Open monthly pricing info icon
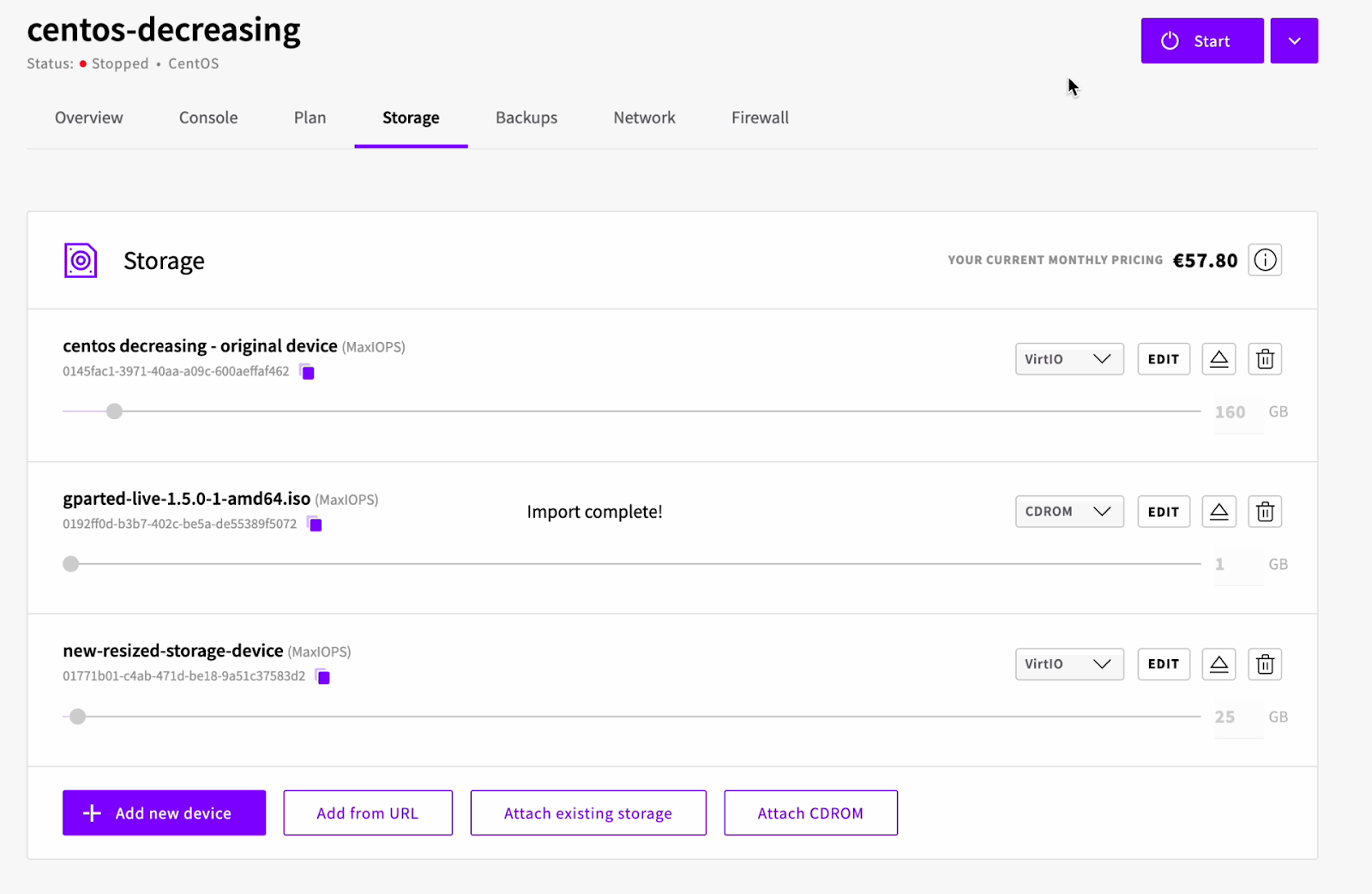The image size is (1372, 894). 1265,260
